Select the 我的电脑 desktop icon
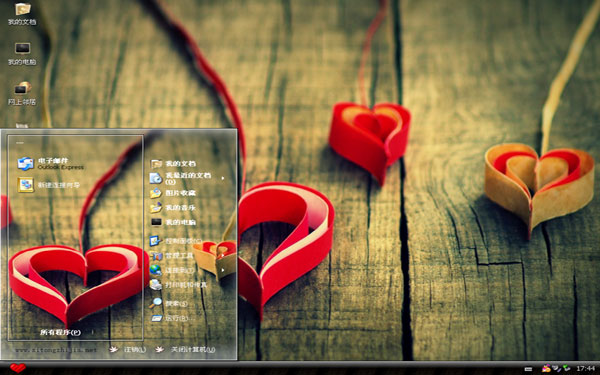The width and height of the screenshot is (600, 375). pos(22,54)
